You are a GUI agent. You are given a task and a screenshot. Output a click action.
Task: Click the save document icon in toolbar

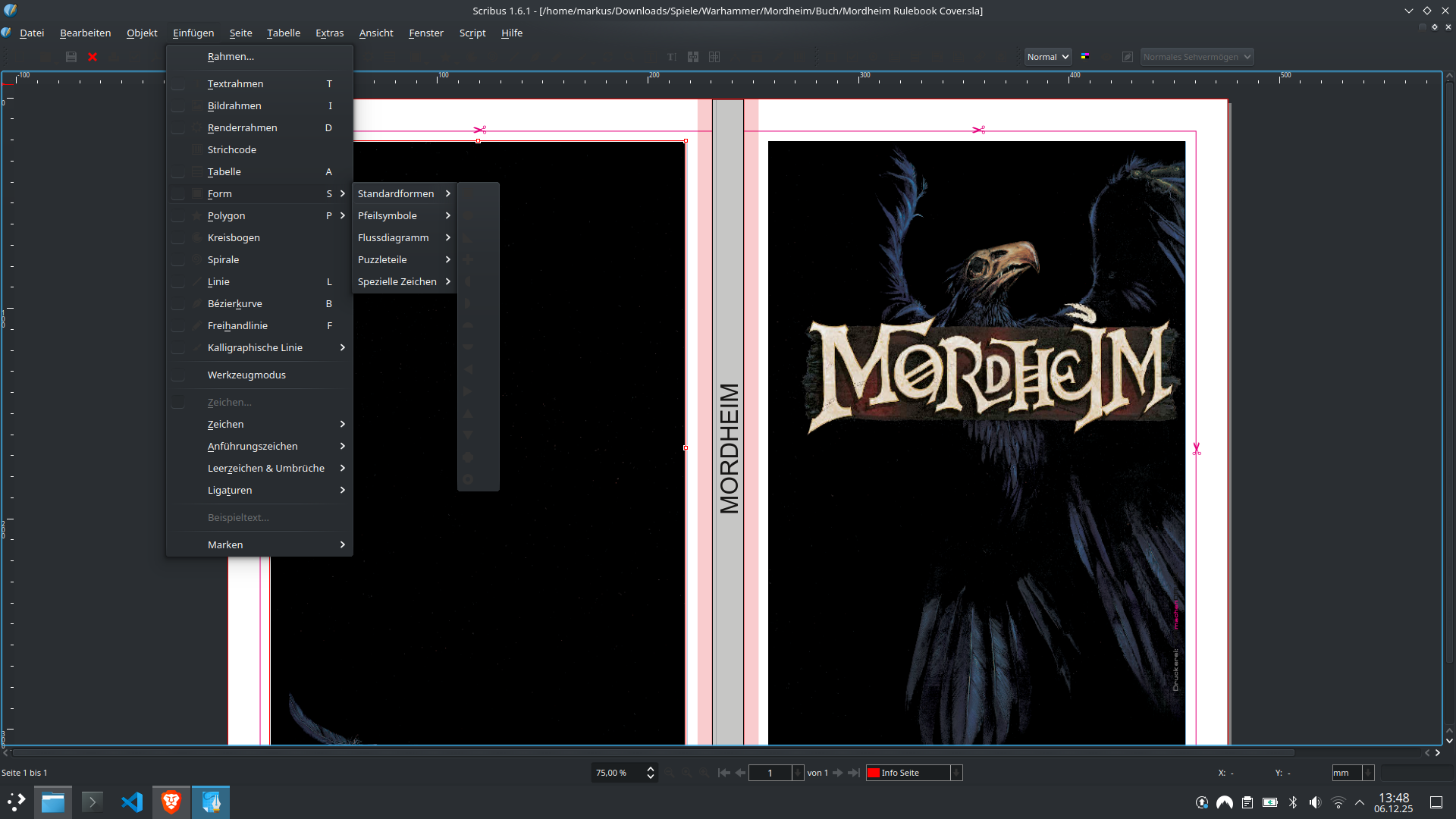(x=71, y=57)
